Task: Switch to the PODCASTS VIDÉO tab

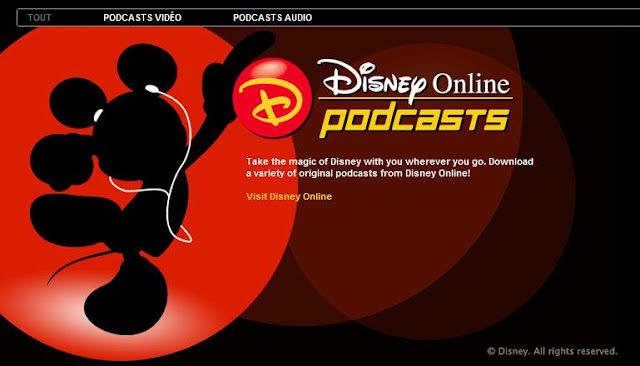Action: (142, 18)
